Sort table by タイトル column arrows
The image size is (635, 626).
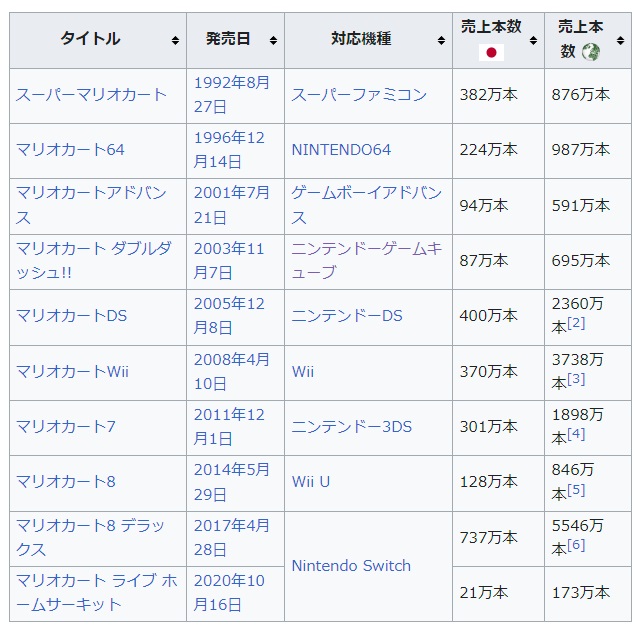tap(175, 40)
